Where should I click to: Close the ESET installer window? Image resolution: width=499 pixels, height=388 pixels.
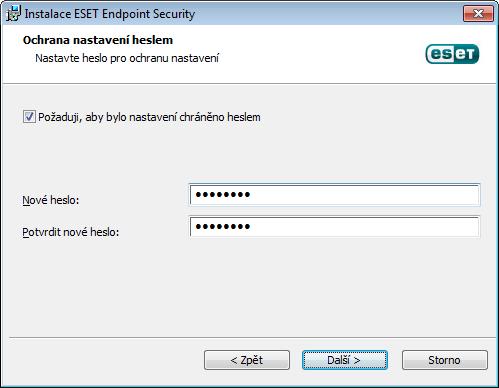point(478,14)
